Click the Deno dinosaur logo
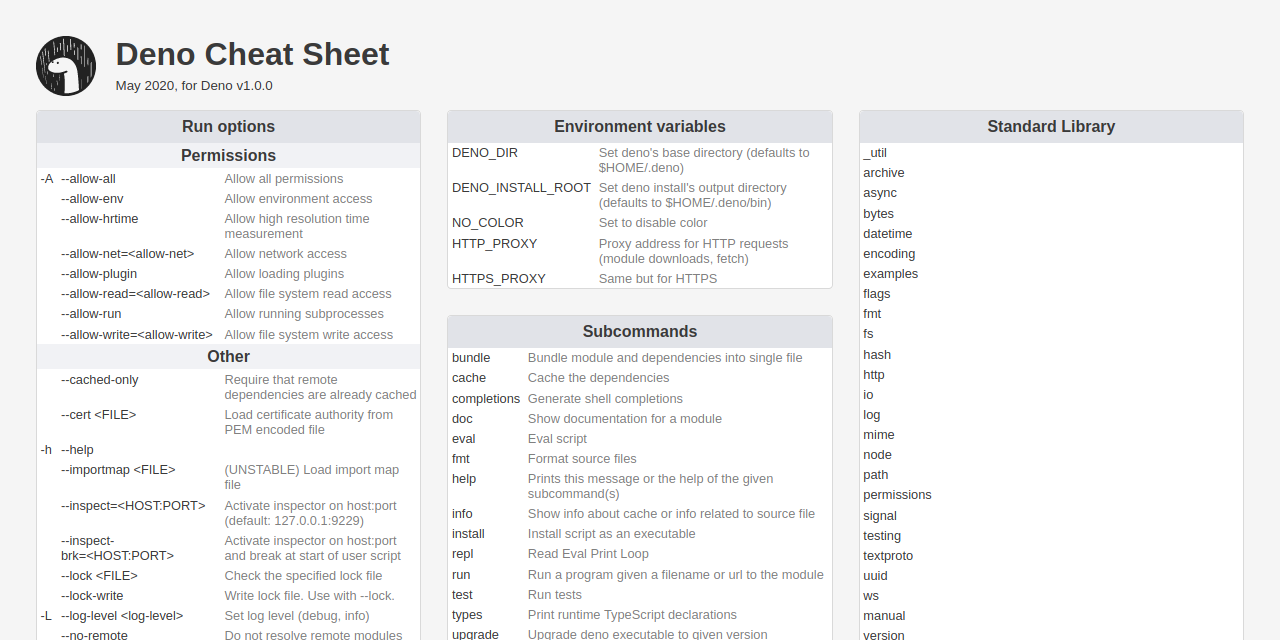This screenshot has height=640, width=1280. click(x=65, y=66)
